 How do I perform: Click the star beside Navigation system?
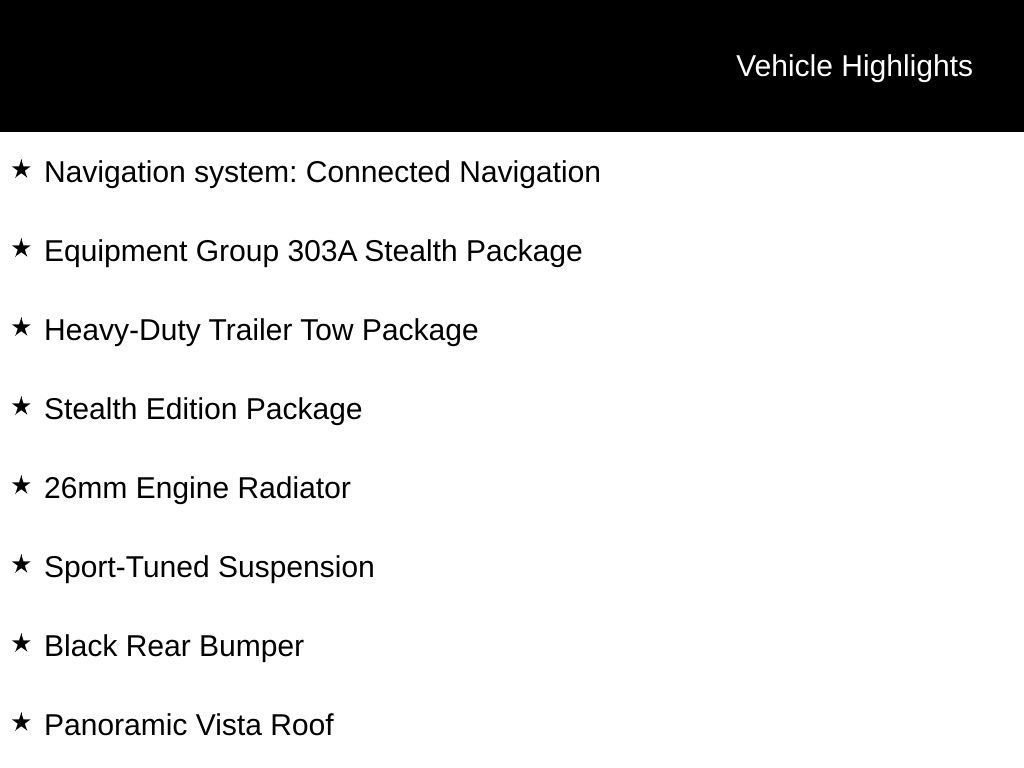click(x=21, y=170)
